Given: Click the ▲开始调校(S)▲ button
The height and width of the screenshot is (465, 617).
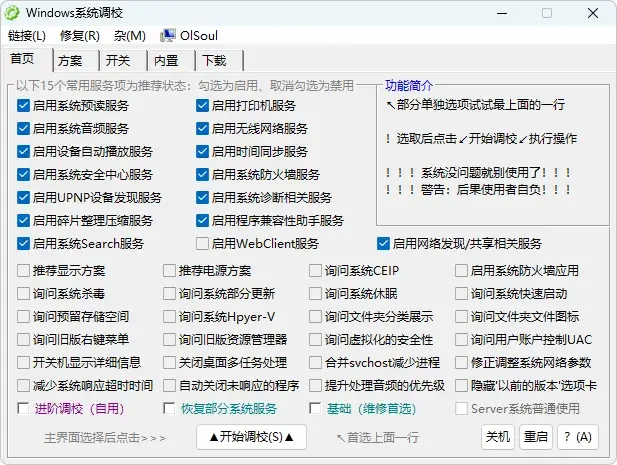Looking at the screenshot, I should point(251,437).
